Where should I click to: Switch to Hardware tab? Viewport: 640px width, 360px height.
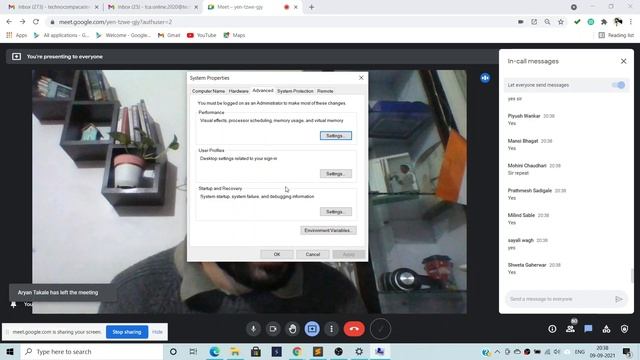click(x=238, y=91)
